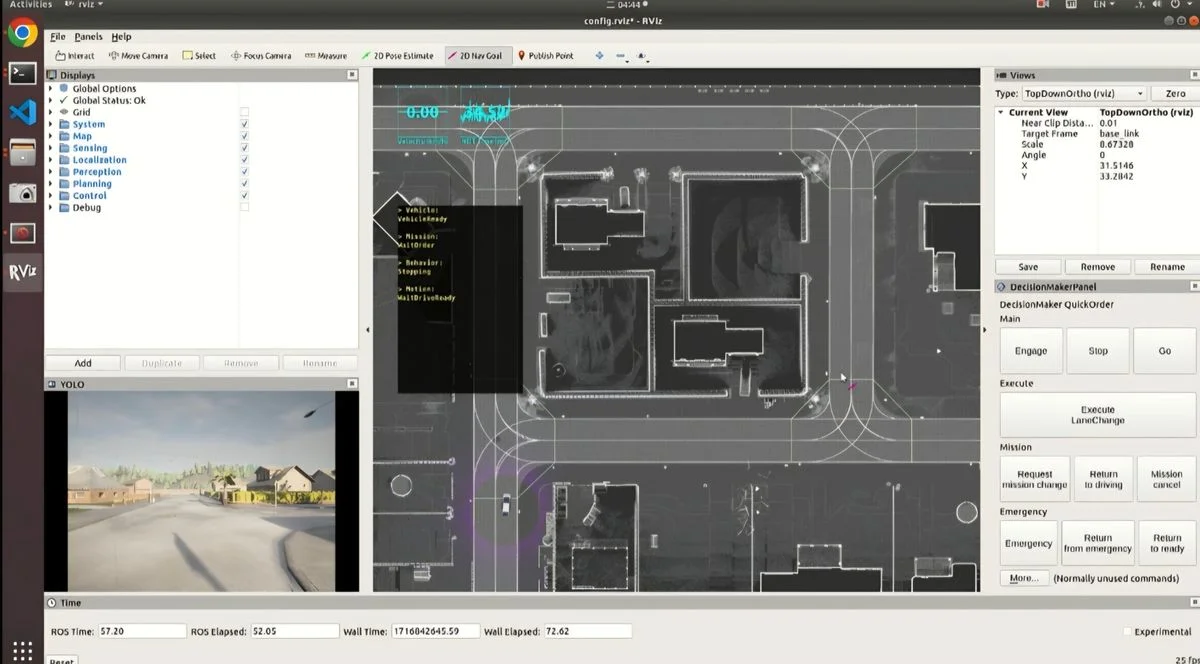The image size is (1200, 664).
Task: Click the Zero view button
Action: 1175,93
